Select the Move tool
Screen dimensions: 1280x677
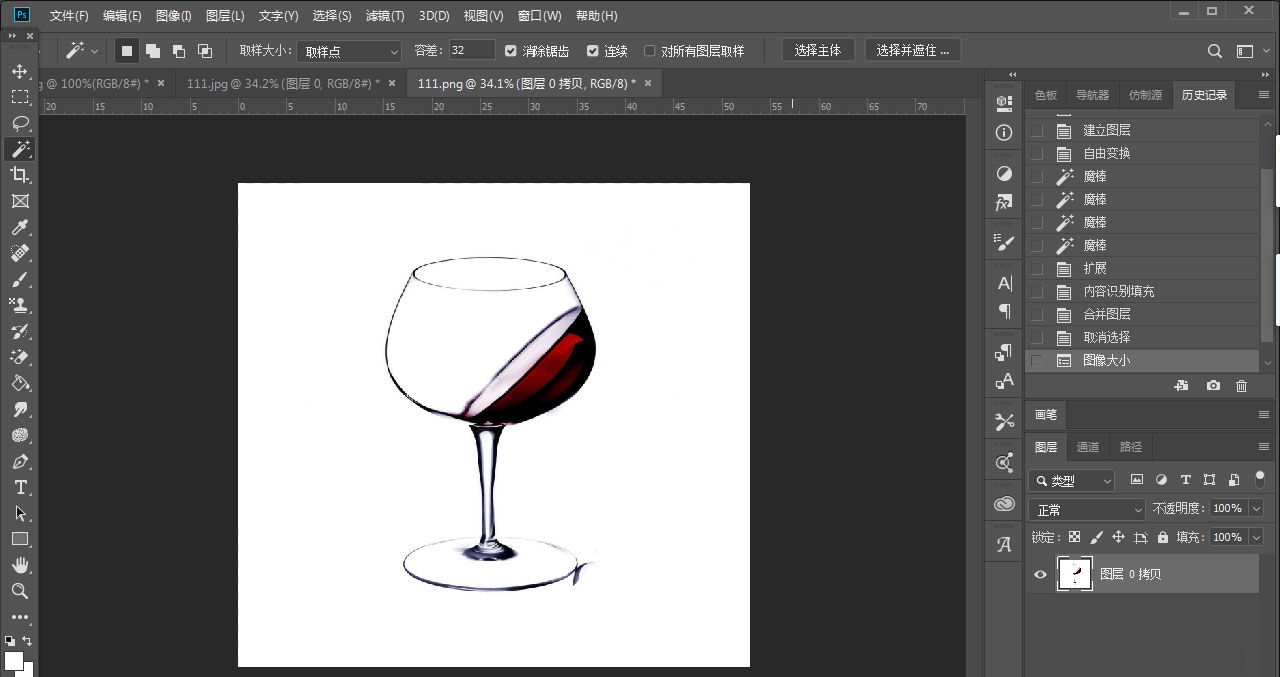[x=19, y=71]
